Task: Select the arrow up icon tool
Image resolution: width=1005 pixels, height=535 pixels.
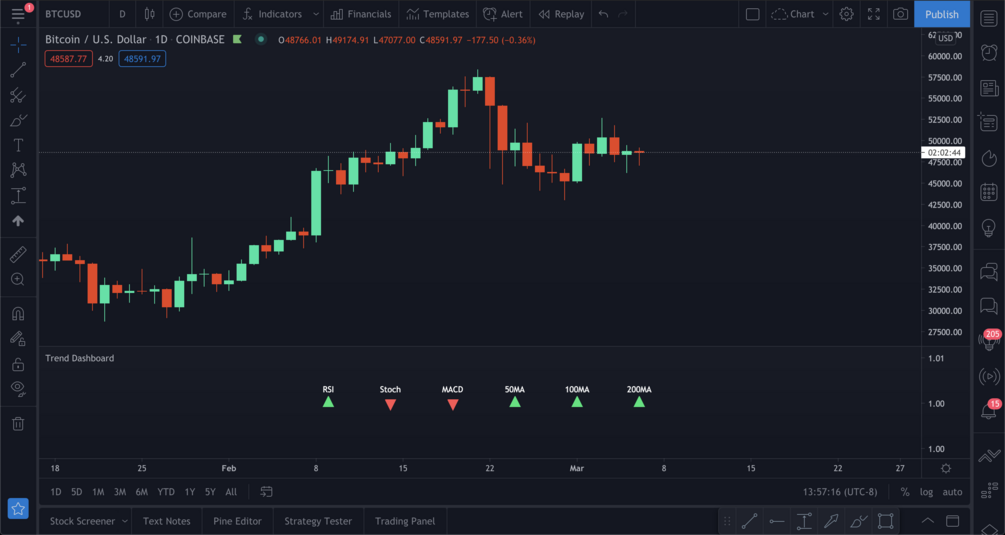Action: click(x=18, y=220)
